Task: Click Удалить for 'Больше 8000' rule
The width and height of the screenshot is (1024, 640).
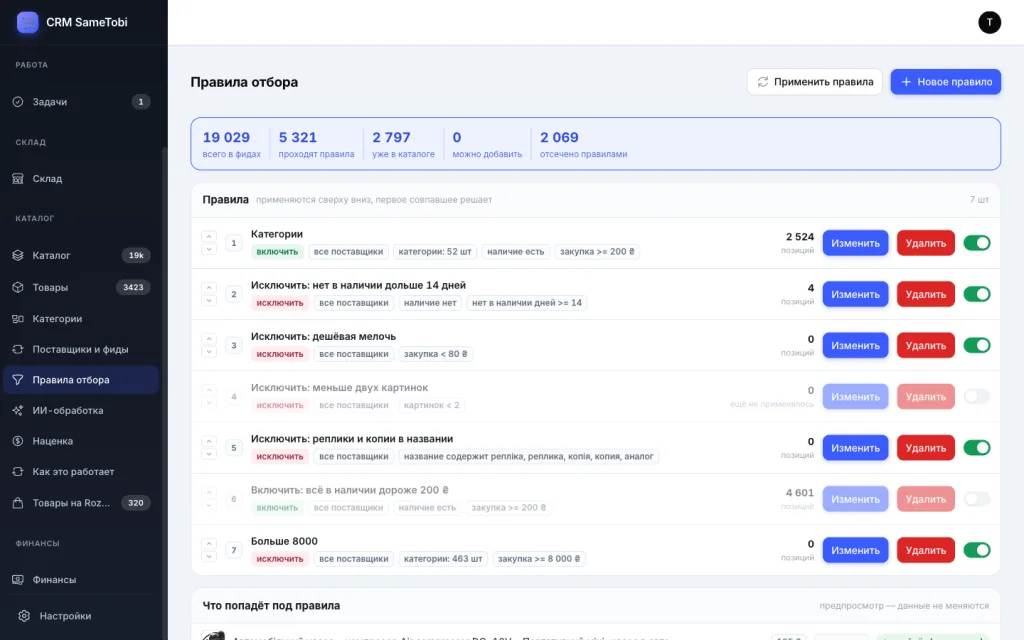Action: point(925,550)
